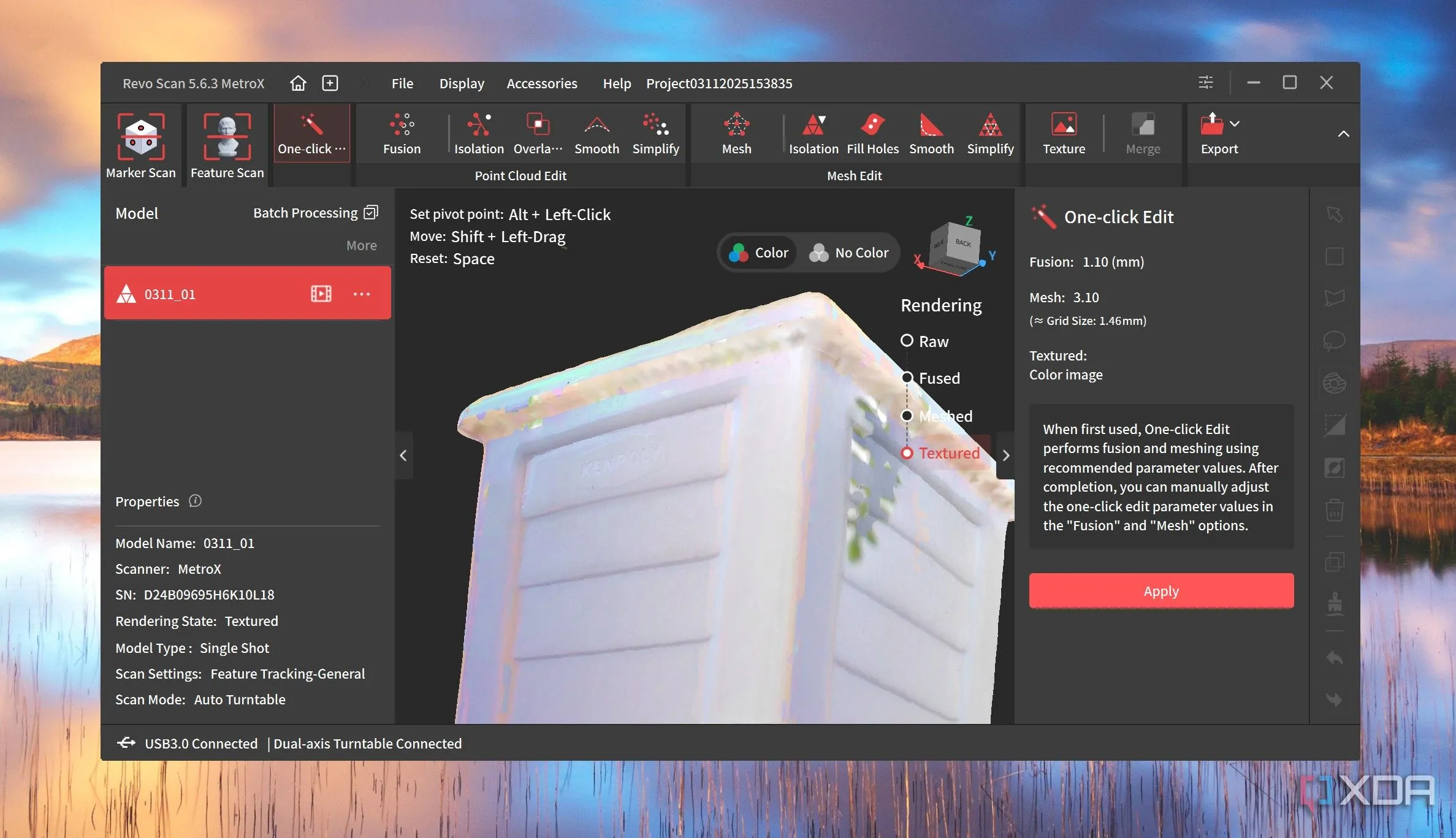
Task: Collapse the left Model panel
Action: pyautogui.click(x=403, y=455)
